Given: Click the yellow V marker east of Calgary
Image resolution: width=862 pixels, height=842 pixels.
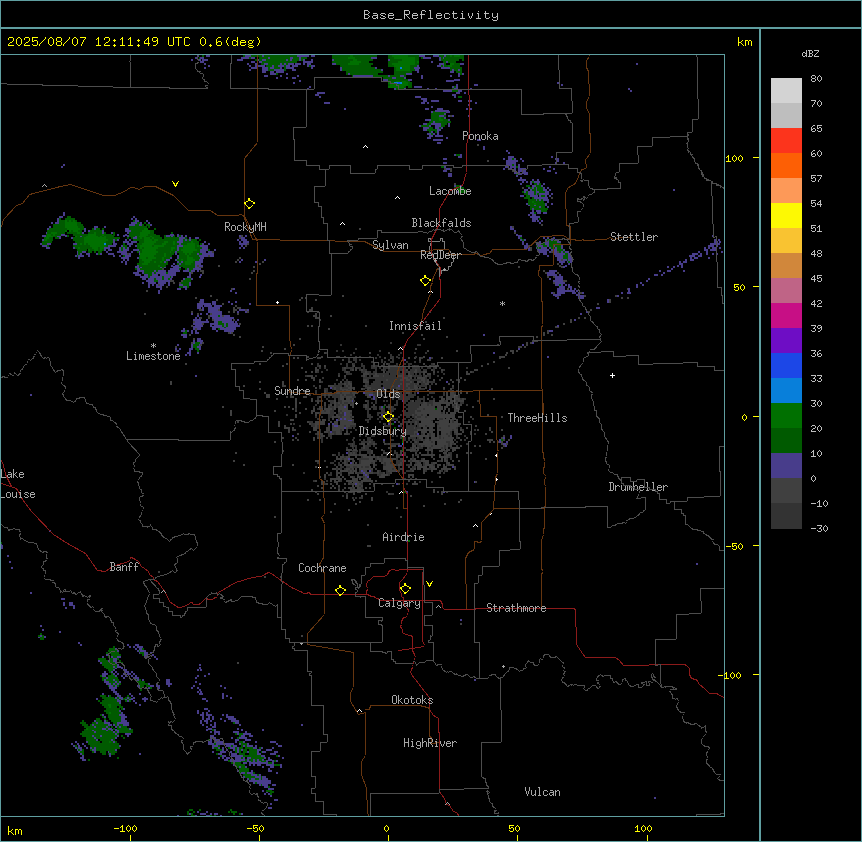Looking at the screenshot, I should [x=429, y=584].
